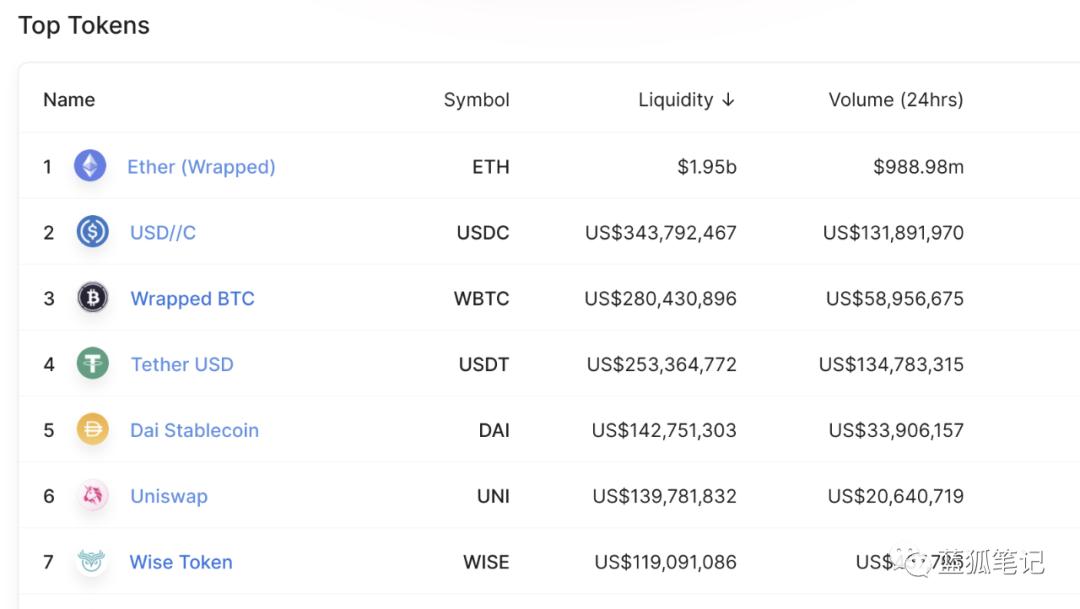
Task: Sort table by Symbol column header
Action: (477, 101)
